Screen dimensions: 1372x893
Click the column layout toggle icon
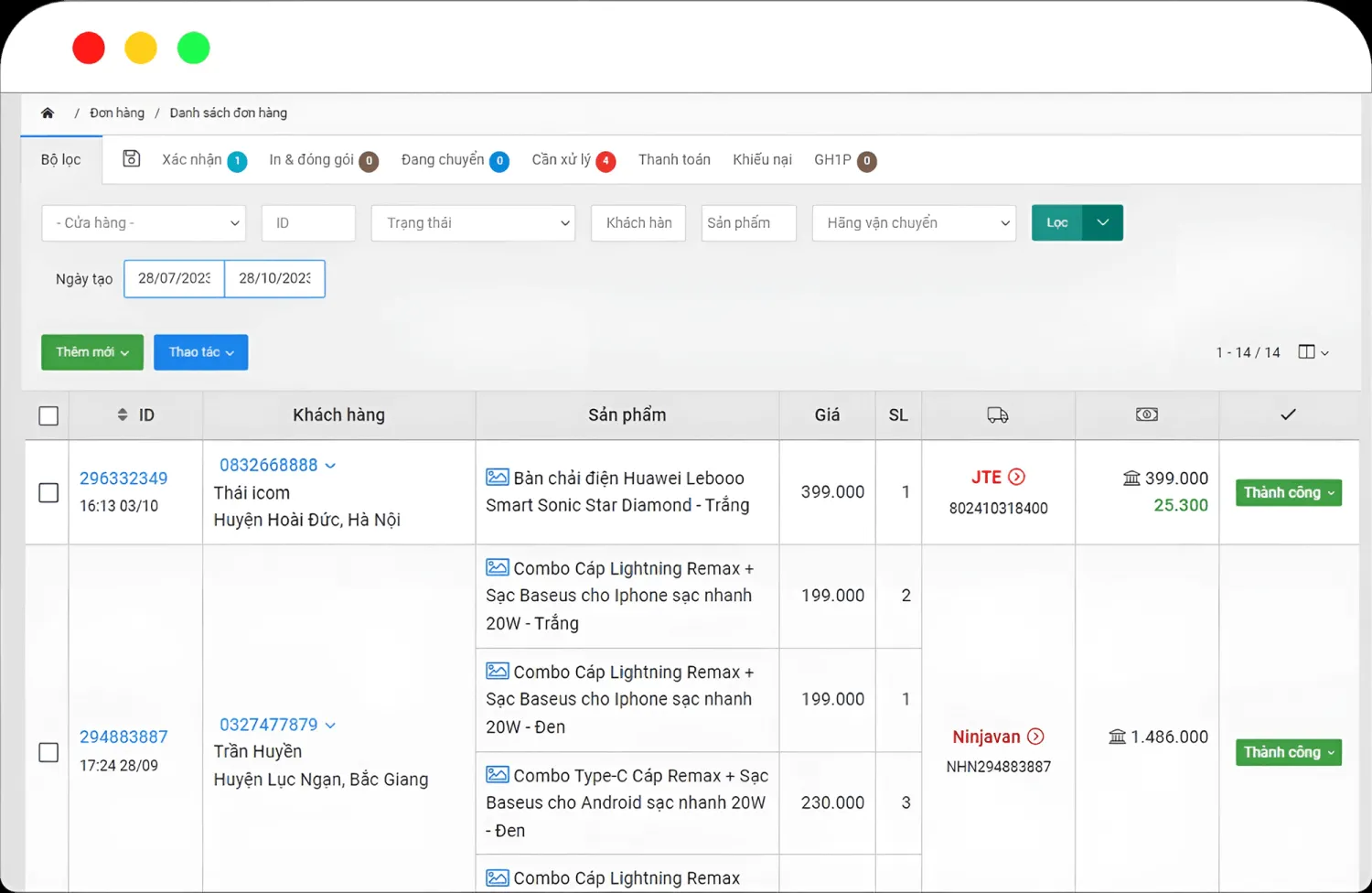pyautogui.click(x=1307, y=352)
